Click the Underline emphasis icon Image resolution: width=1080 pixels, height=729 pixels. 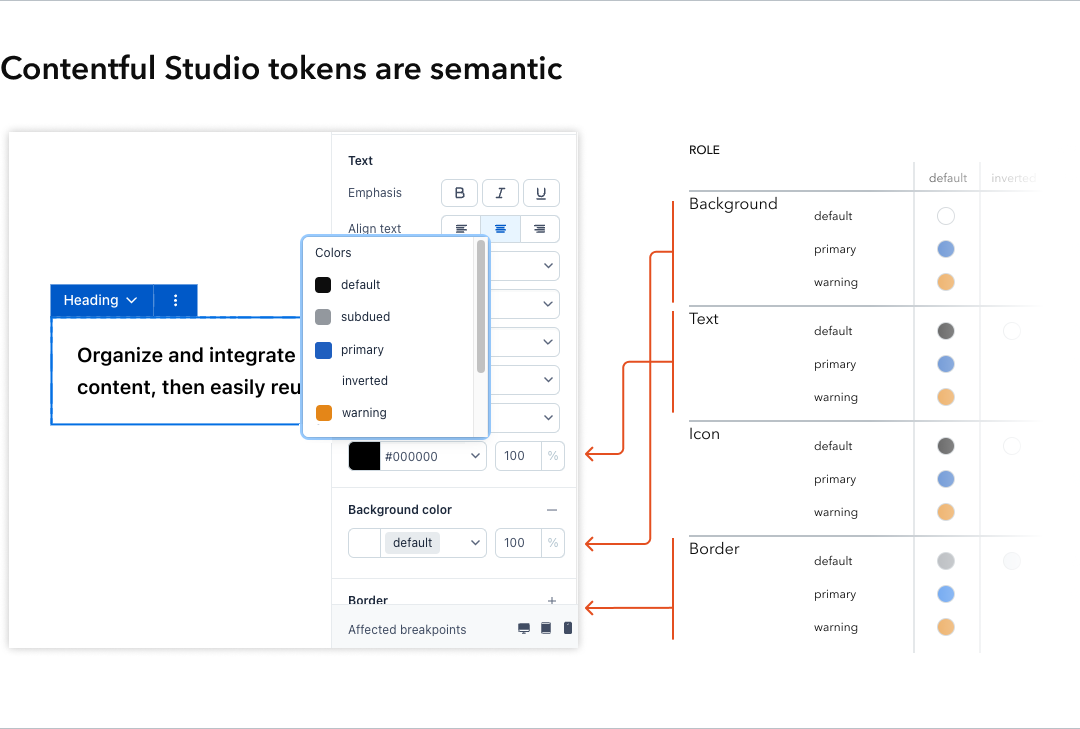click(x=541, y=193)
